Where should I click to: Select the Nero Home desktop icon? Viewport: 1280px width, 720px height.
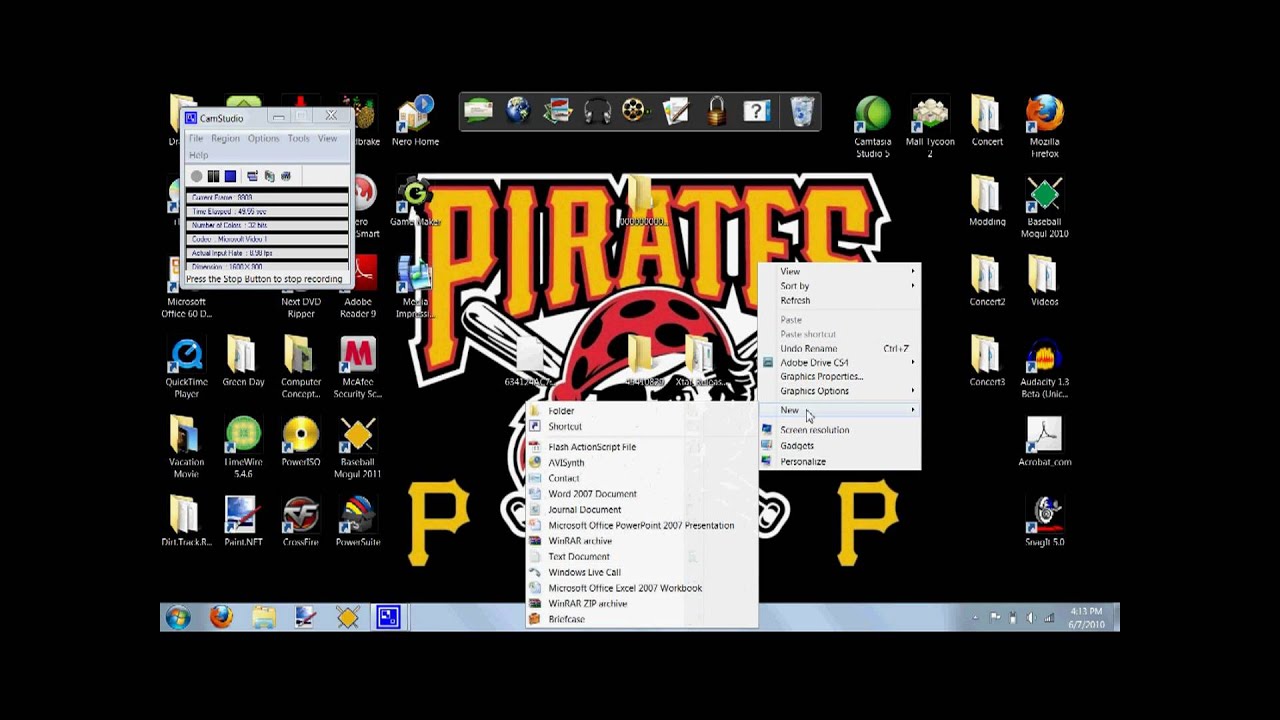point(415,121)
